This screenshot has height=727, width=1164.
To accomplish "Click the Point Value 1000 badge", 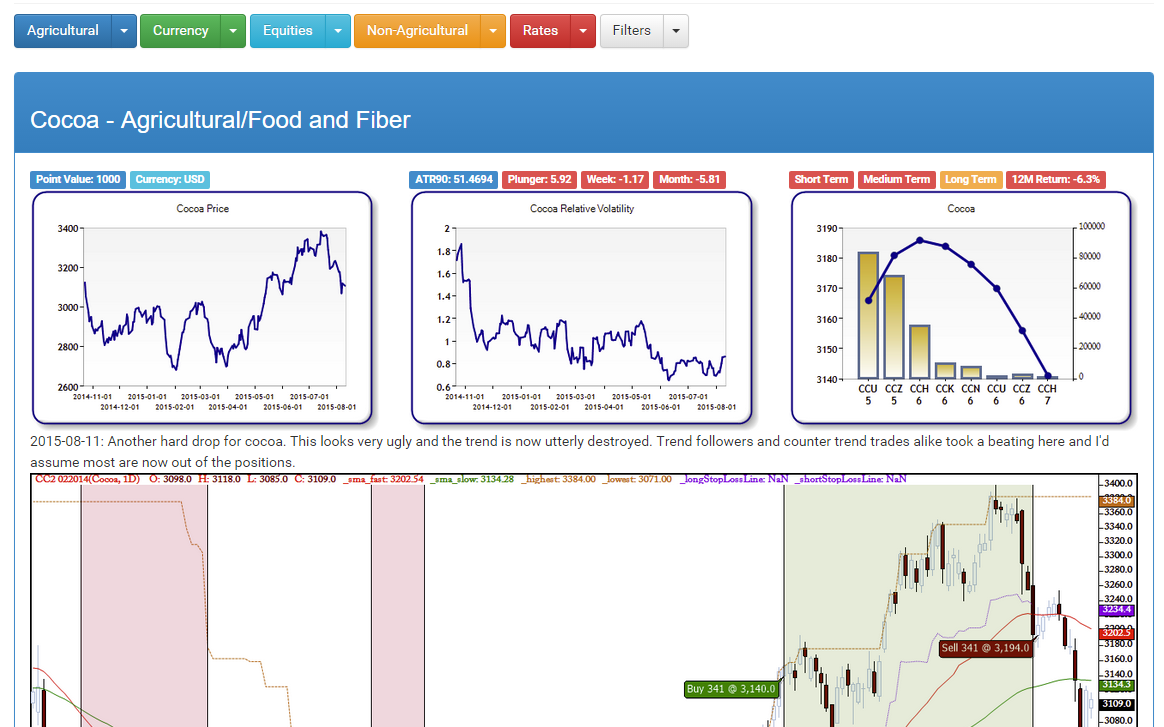I will click(78, 180).
